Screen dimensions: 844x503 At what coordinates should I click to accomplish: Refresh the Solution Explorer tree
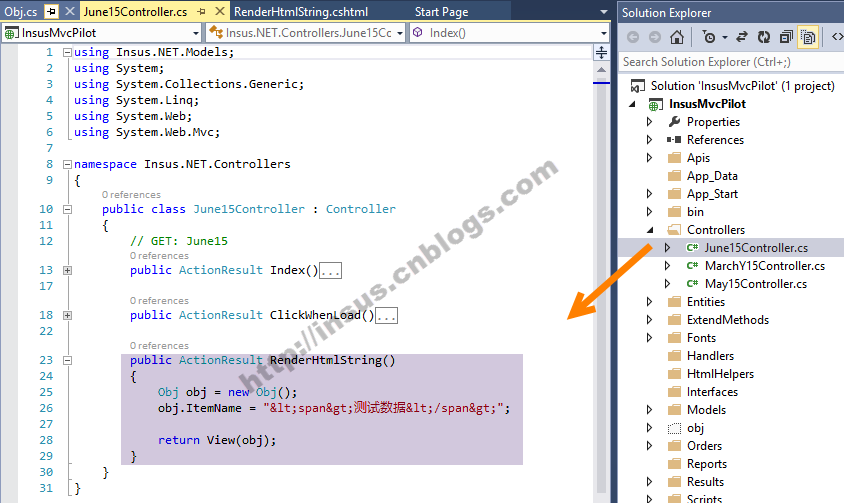[764, 37]
